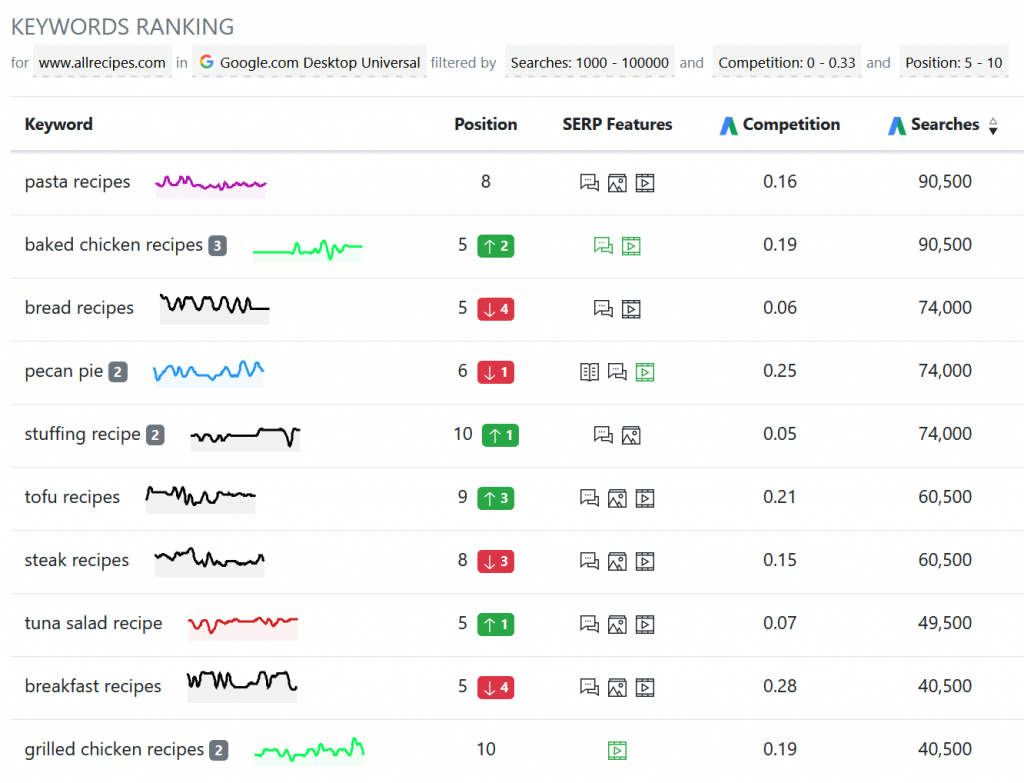Click the down 4 badge for breakfast recipes
Image resolution: width=1024 pixels, height=783 pixels.
496,688
